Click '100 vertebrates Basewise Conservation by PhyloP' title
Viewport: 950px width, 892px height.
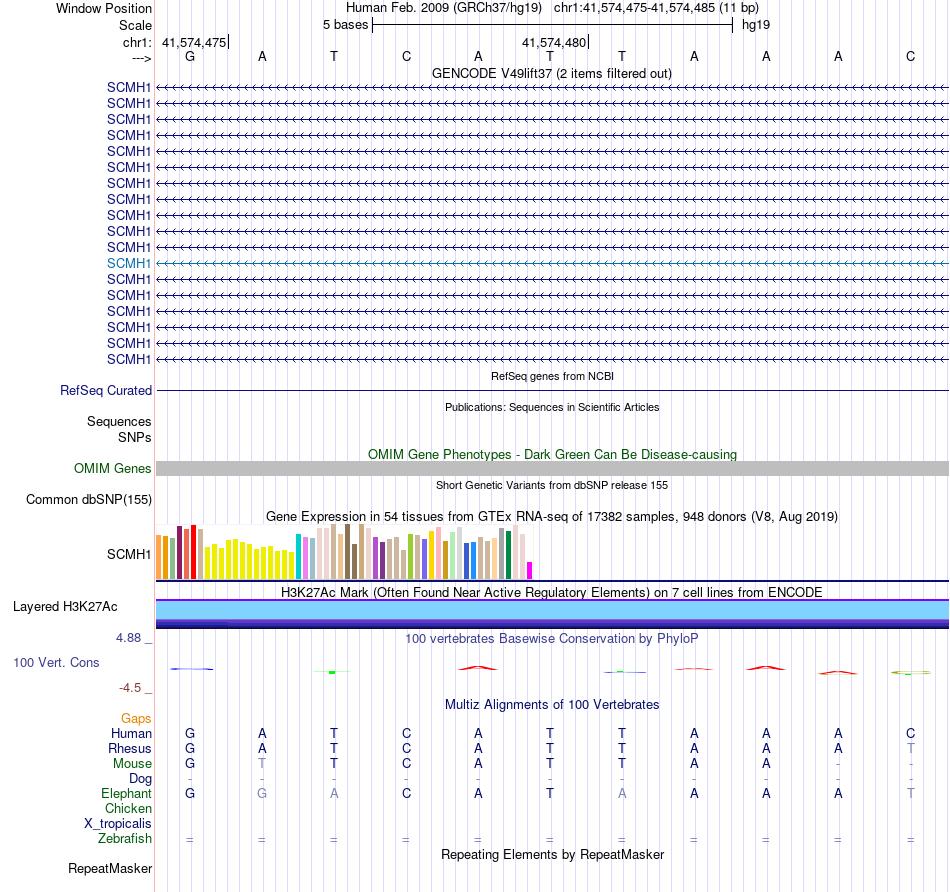551,638
